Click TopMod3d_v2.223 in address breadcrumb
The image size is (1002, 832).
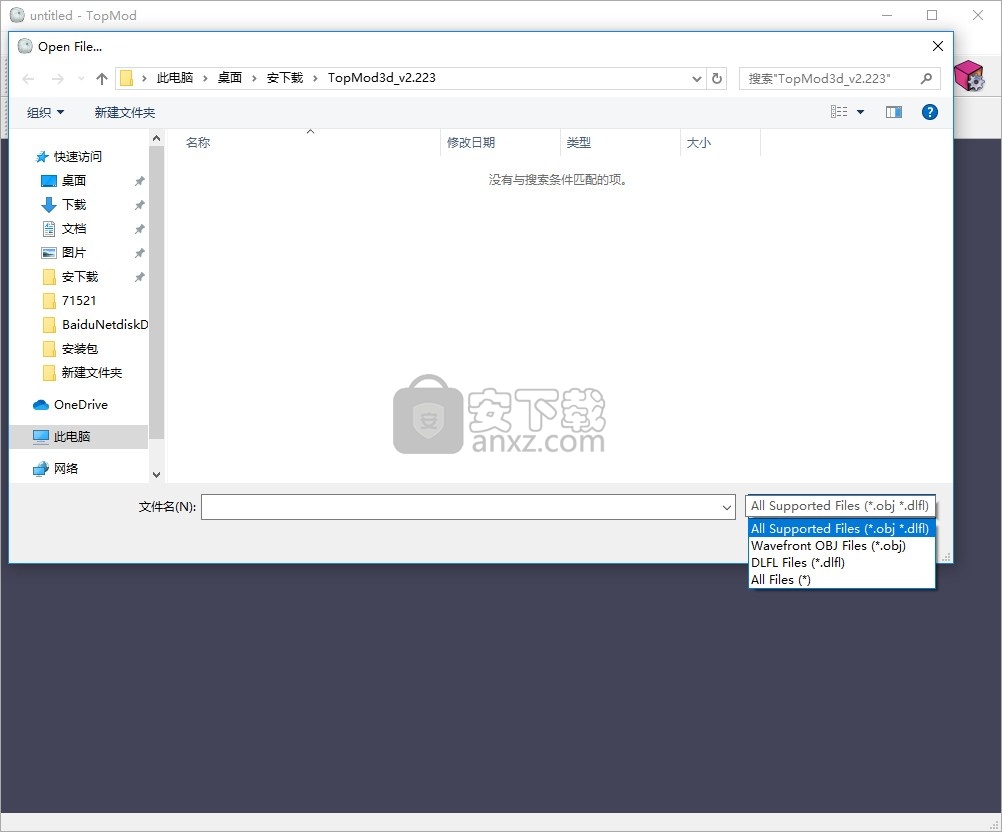(x=382, y=78)
